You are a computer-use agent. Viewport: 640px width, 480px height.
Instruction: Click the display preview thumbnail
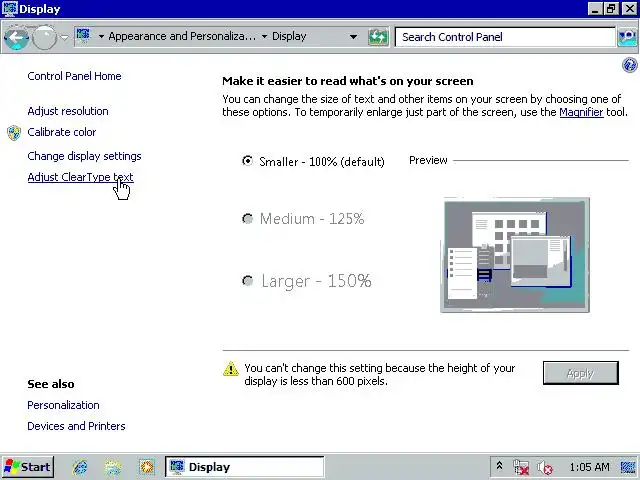click(515, 255)
